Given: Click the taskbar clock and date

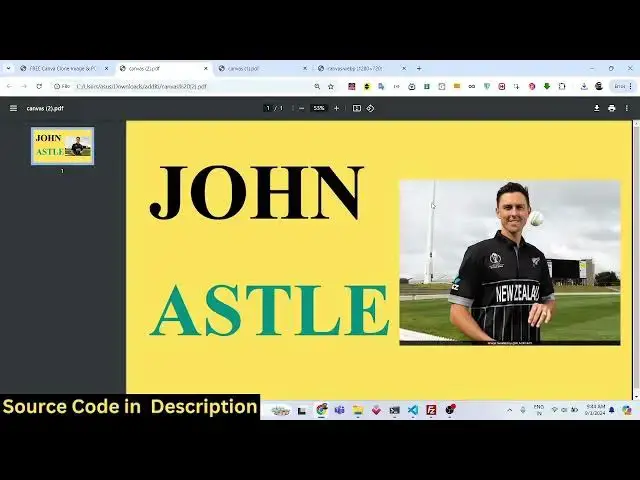Looking at the screenshot, I should click(x=595, y=410).
